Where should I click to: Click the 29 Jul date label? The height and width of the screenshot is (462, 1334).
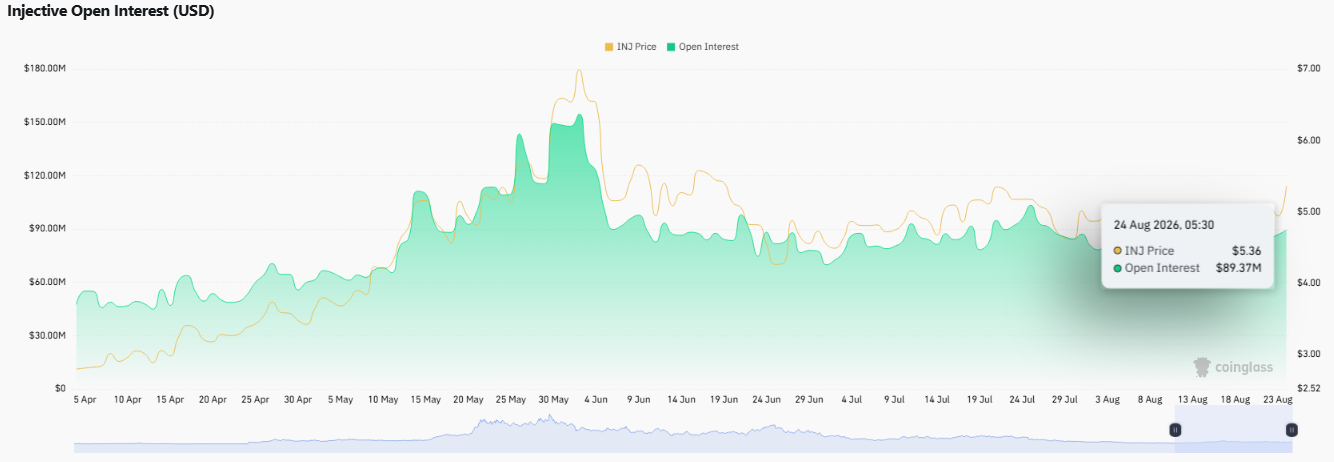[x=1065, y=400]
